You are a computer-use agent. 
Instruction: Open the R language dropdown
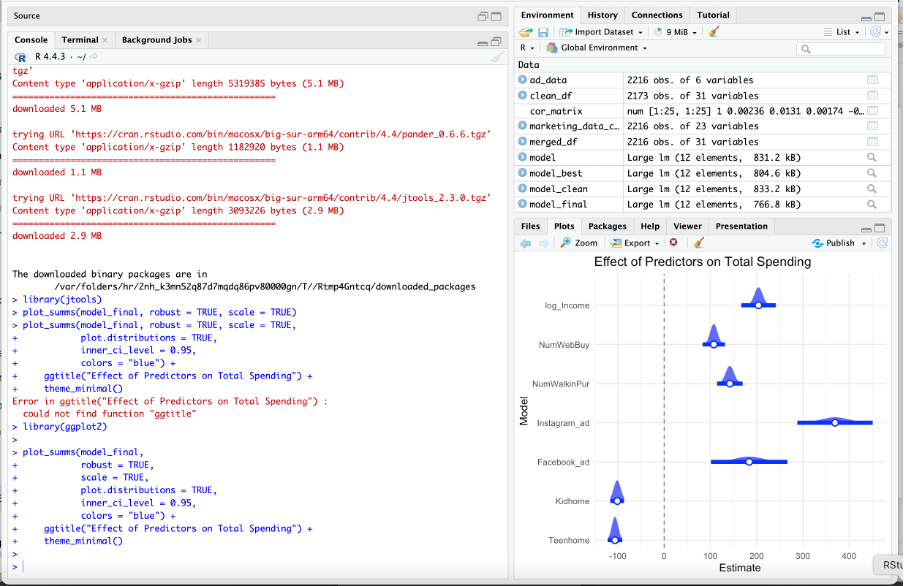point(527,48)
